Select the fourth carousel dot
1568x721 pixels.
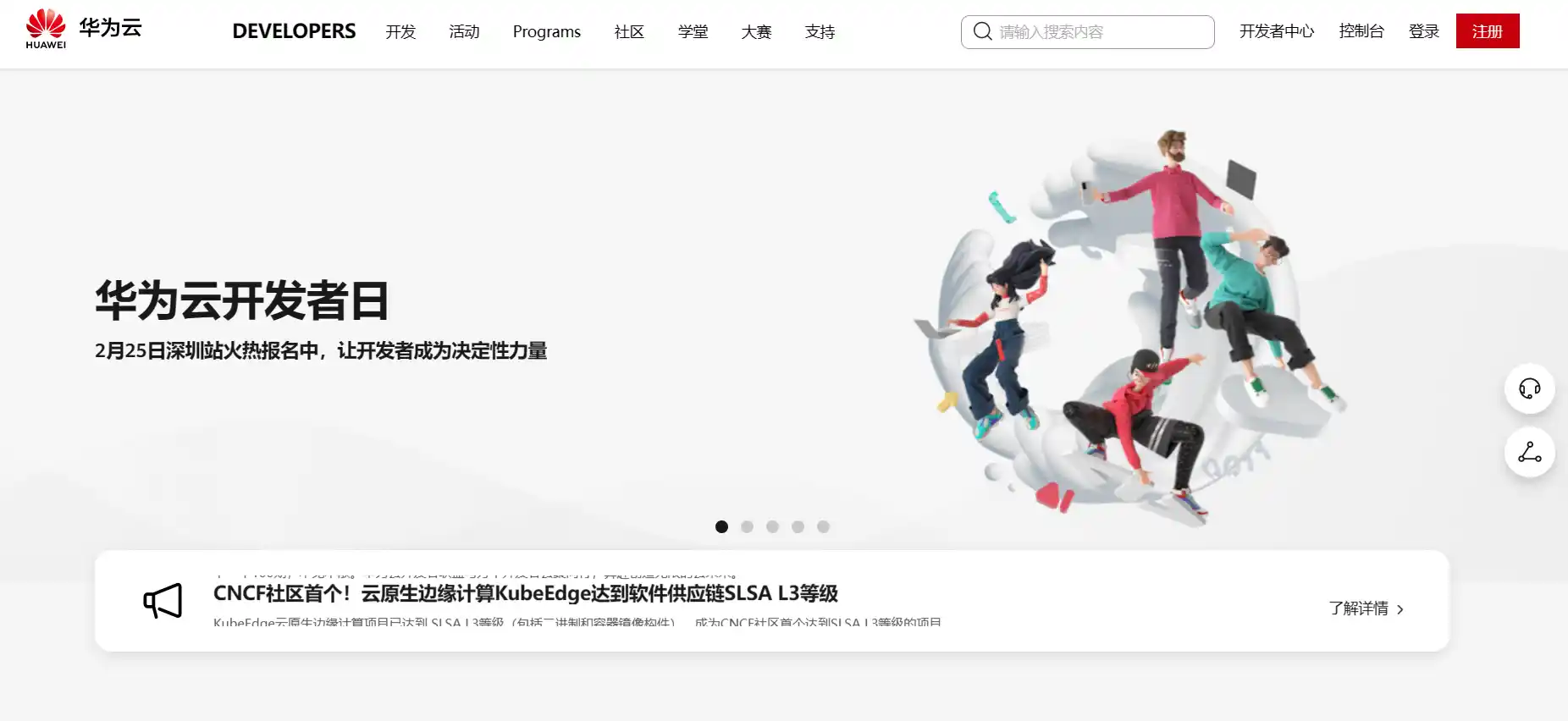point(798,526)
